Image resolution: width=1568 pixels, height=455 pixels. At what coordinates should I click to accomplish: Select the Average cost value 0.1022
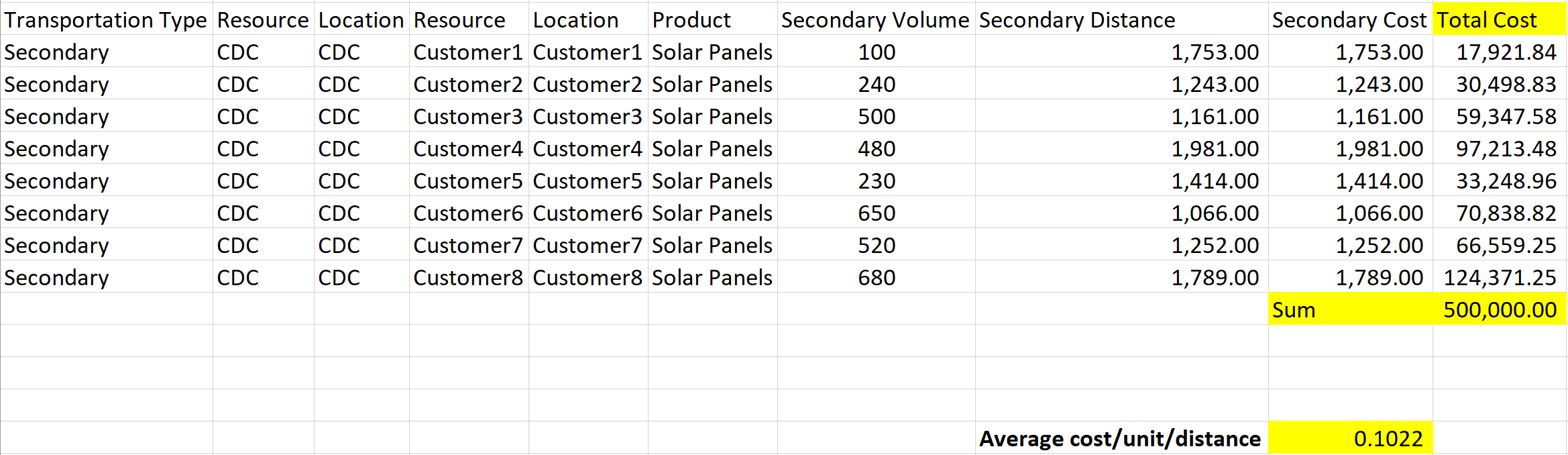coord(1351,438)
